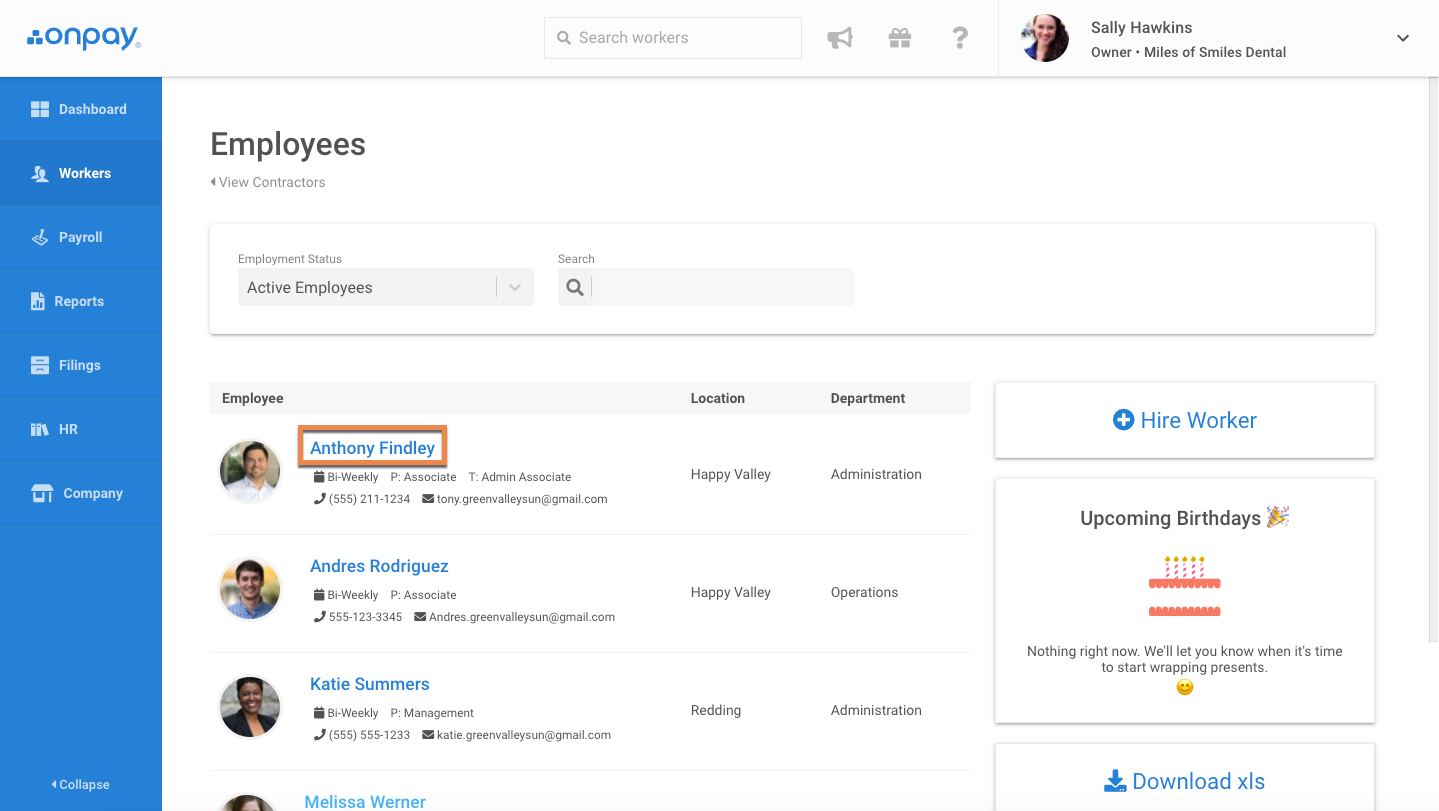
Task: Click the page vertical scrollbar
Action: [x=1433, y=360]
